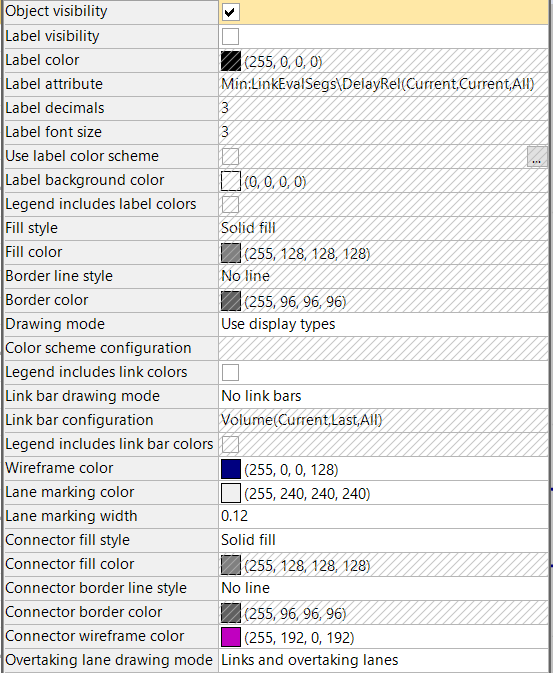Open Overtaking lane drawing mode value
The height and width of the screenshot is (673, 553).
[383, 660]
